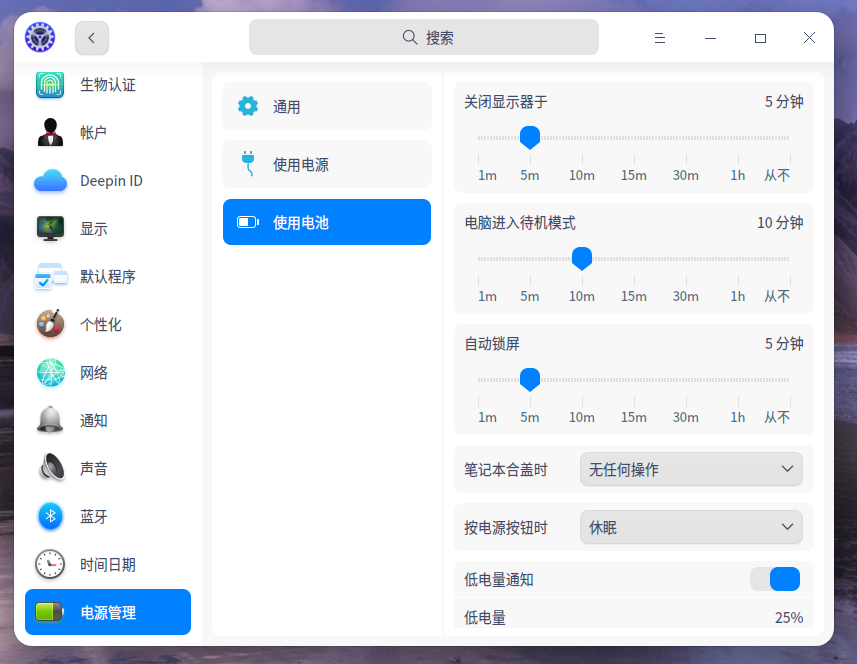This screenshot has width=857, height=664.
Task: Open the title bar hamburger menu
Action: pyautogui.click(x=660, y=38)
